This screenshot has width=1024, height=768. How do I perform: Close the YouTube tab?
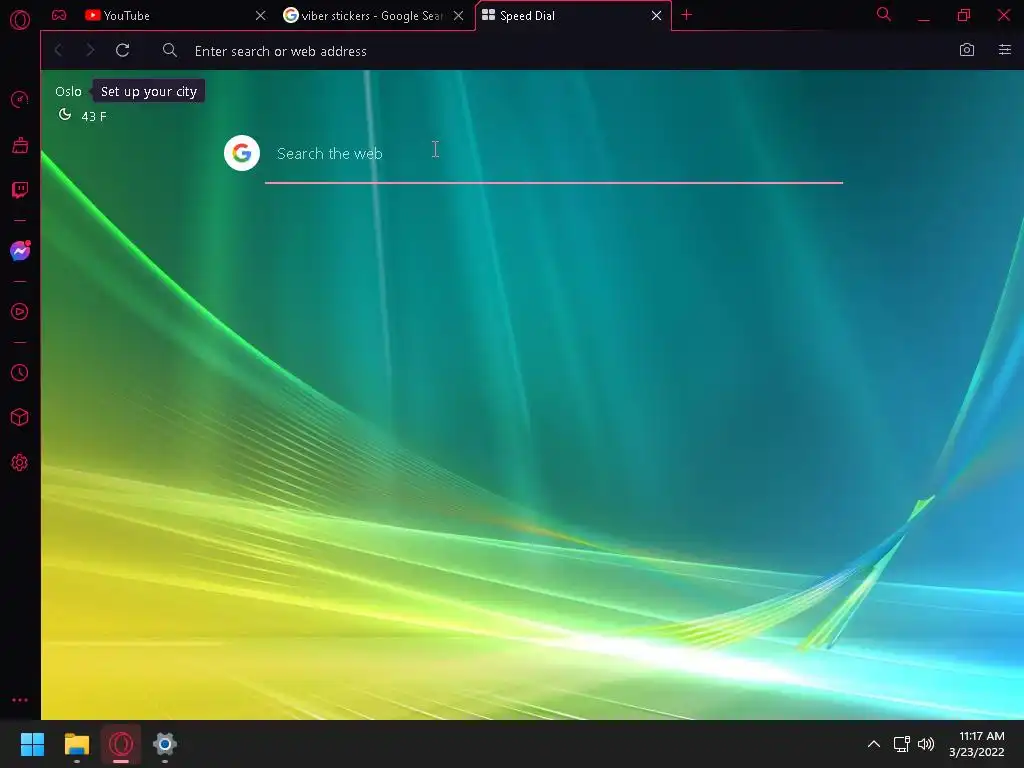click(261, 16)
